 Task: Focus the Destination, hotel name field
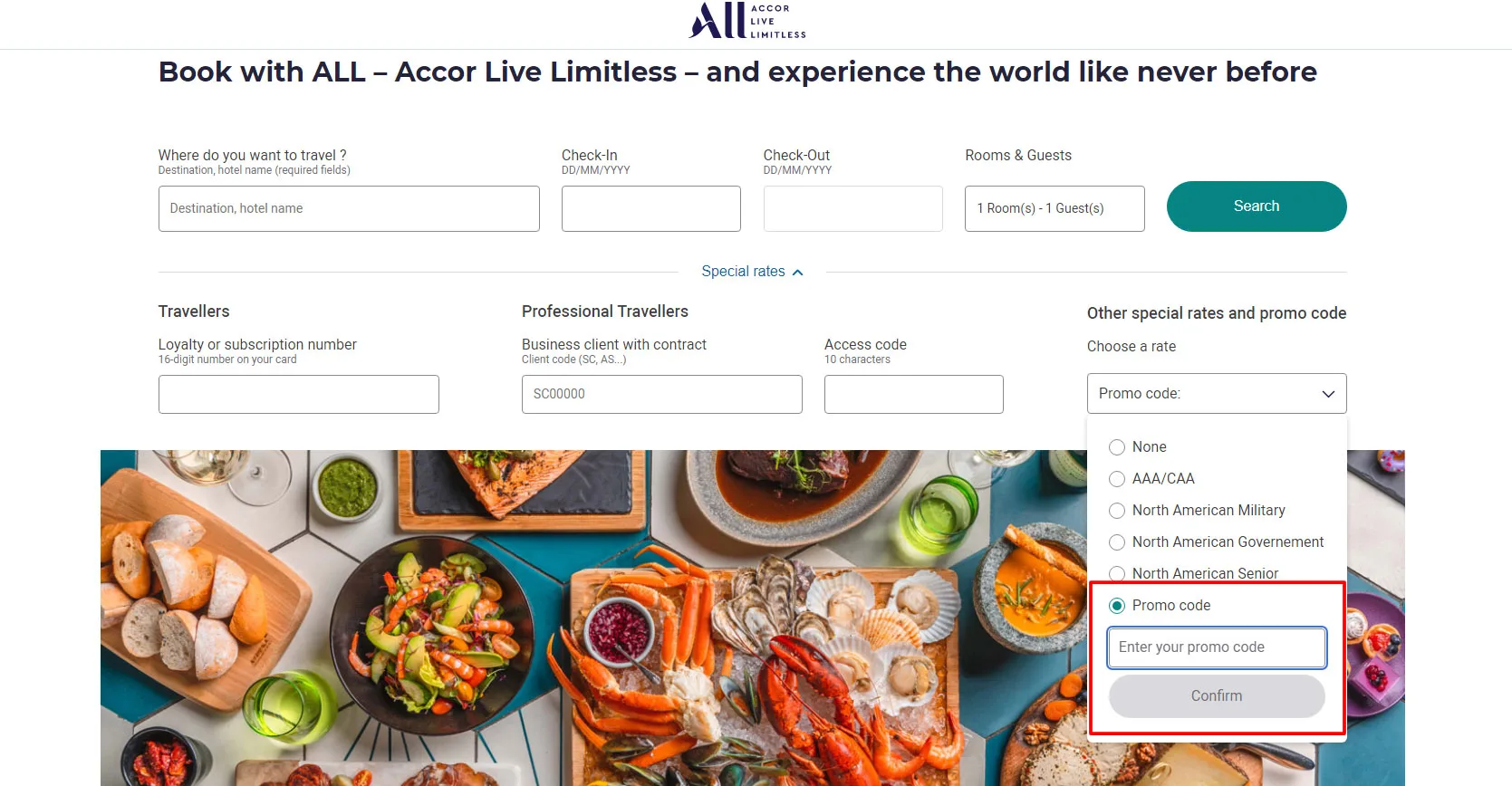tap(349, 208)
